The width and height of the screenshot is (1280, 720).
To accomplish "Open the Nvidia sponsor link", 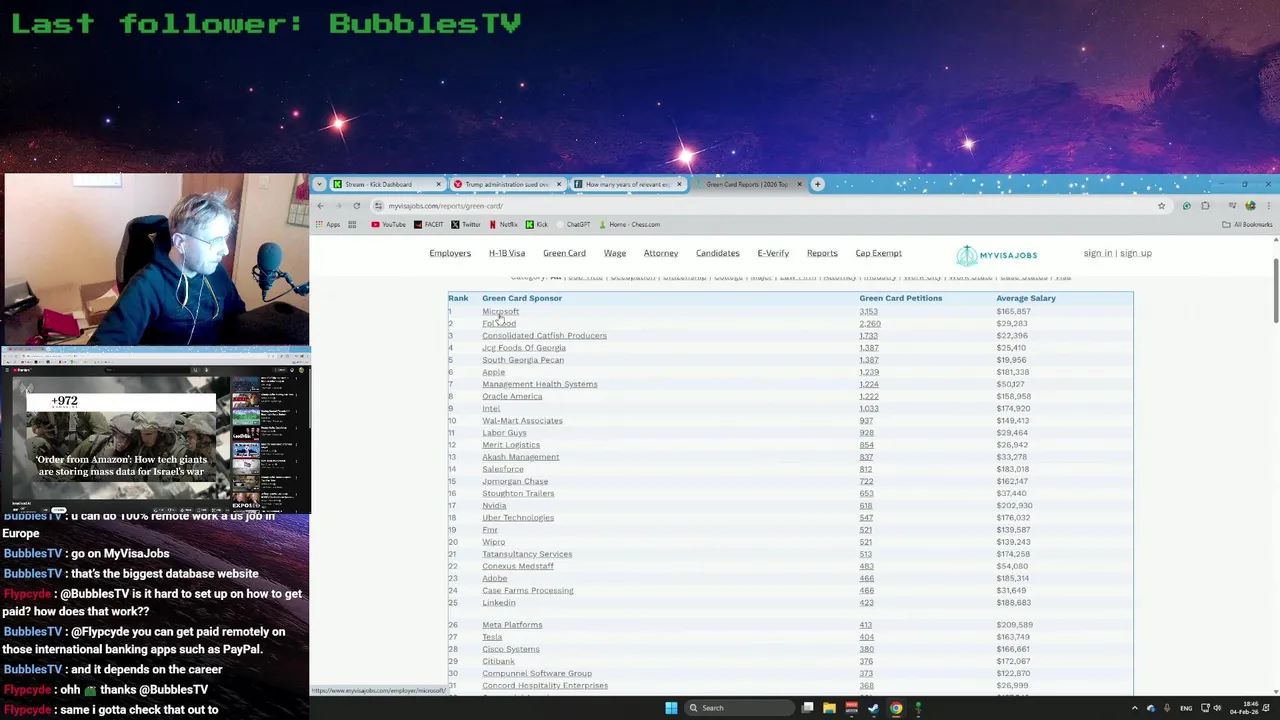I will click(x=494, y=505).
